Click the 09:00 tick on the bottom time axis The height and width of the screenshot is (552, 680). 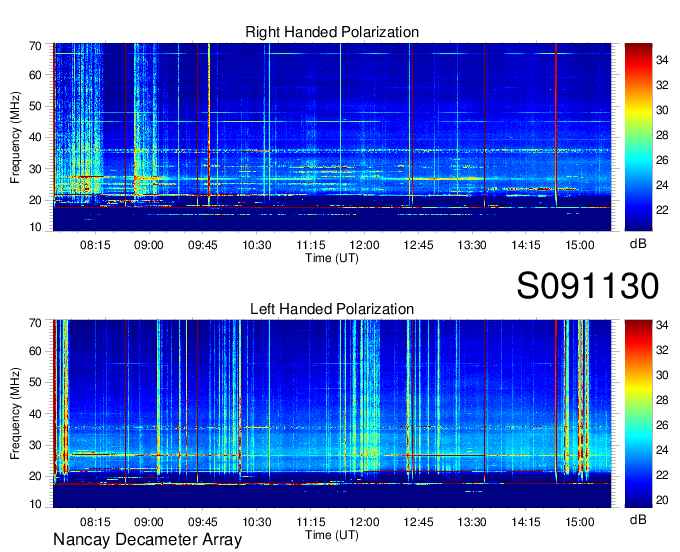coord(149,522)
